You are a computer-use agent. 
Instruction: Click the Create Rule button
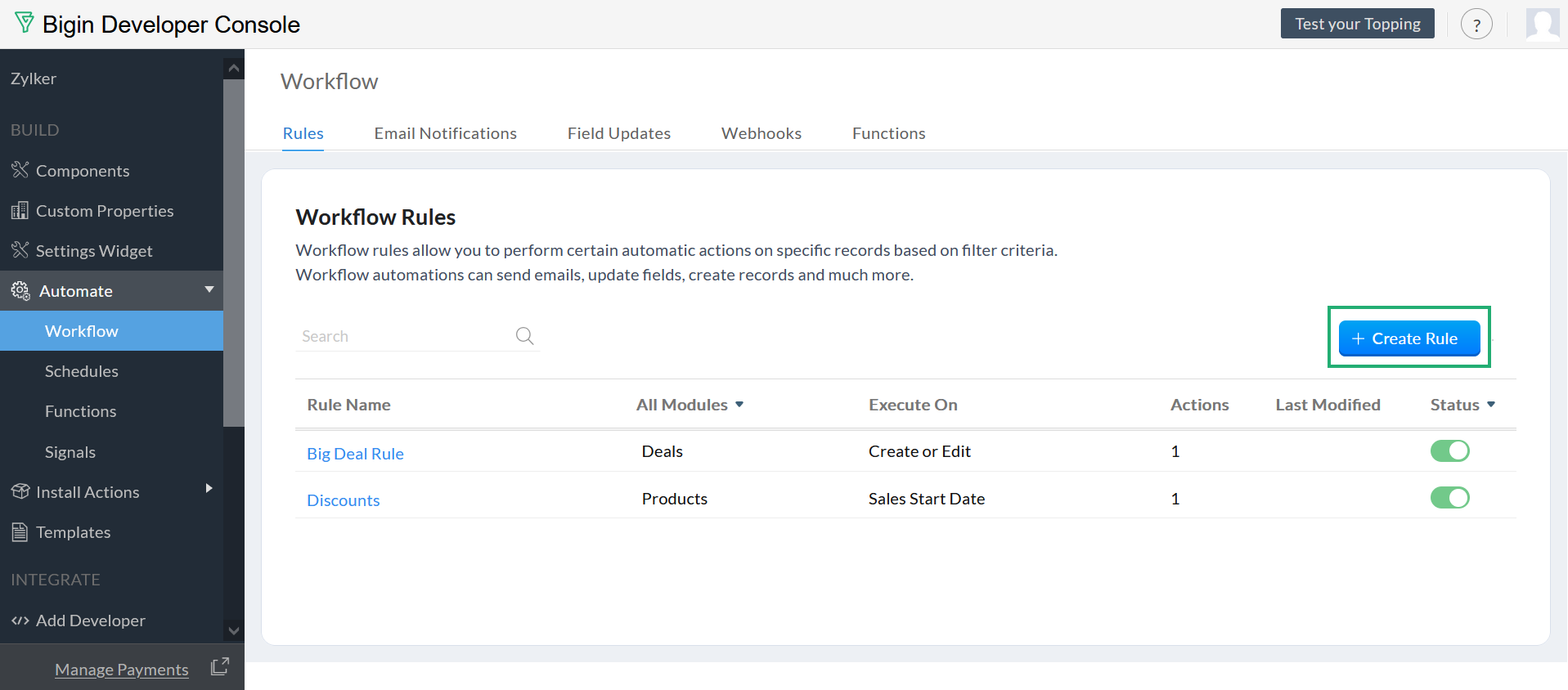tap(1409, 338)
